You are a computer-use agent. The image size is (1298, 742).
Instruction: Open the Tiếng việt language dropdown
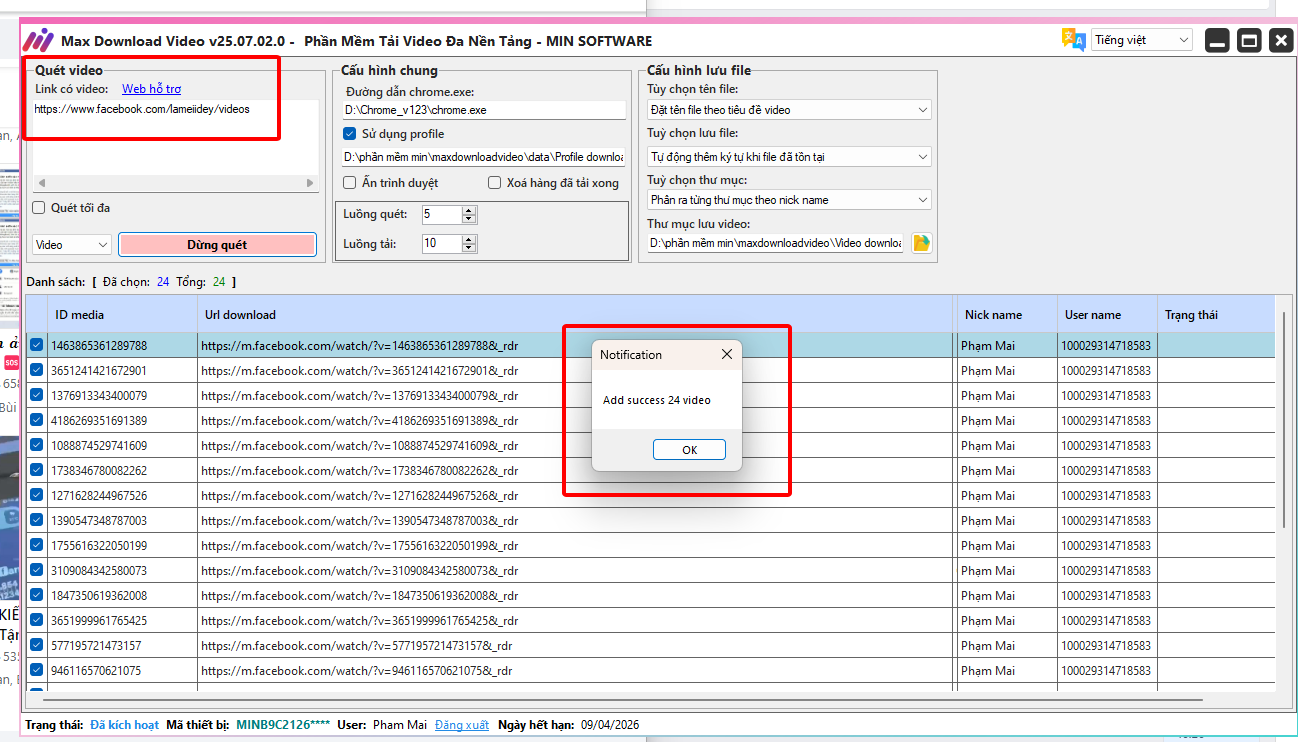[1142, 40]
